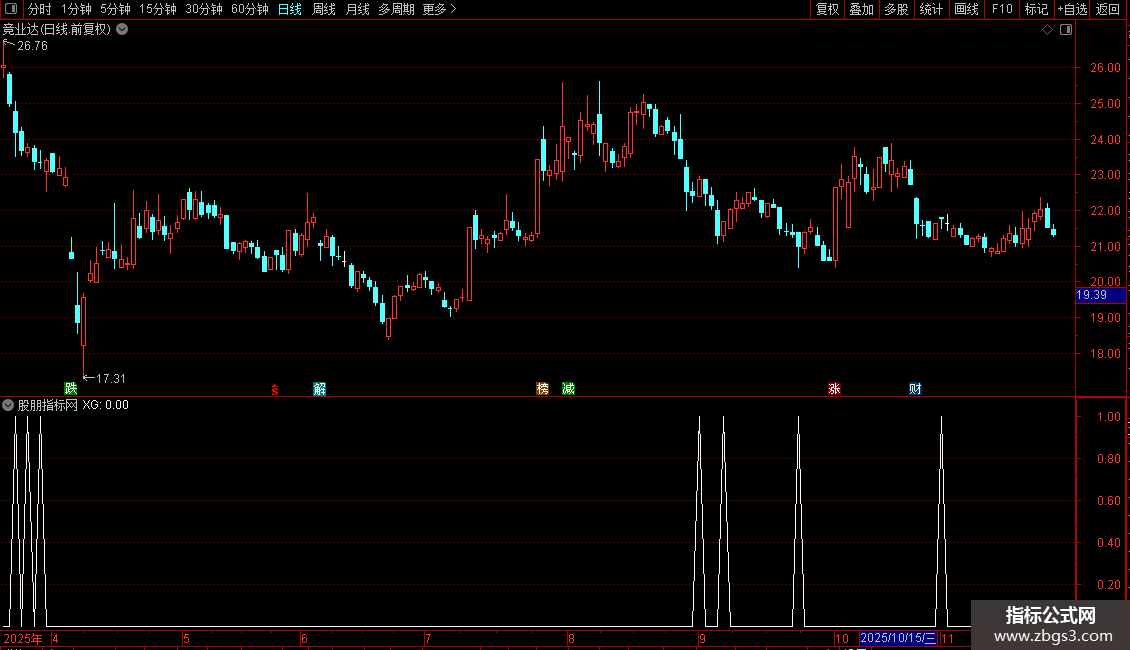The image size is (1130, 650).
Task: Open the stock name dropdown arrow
Action: pyautogui.click(x=123, y=30)
